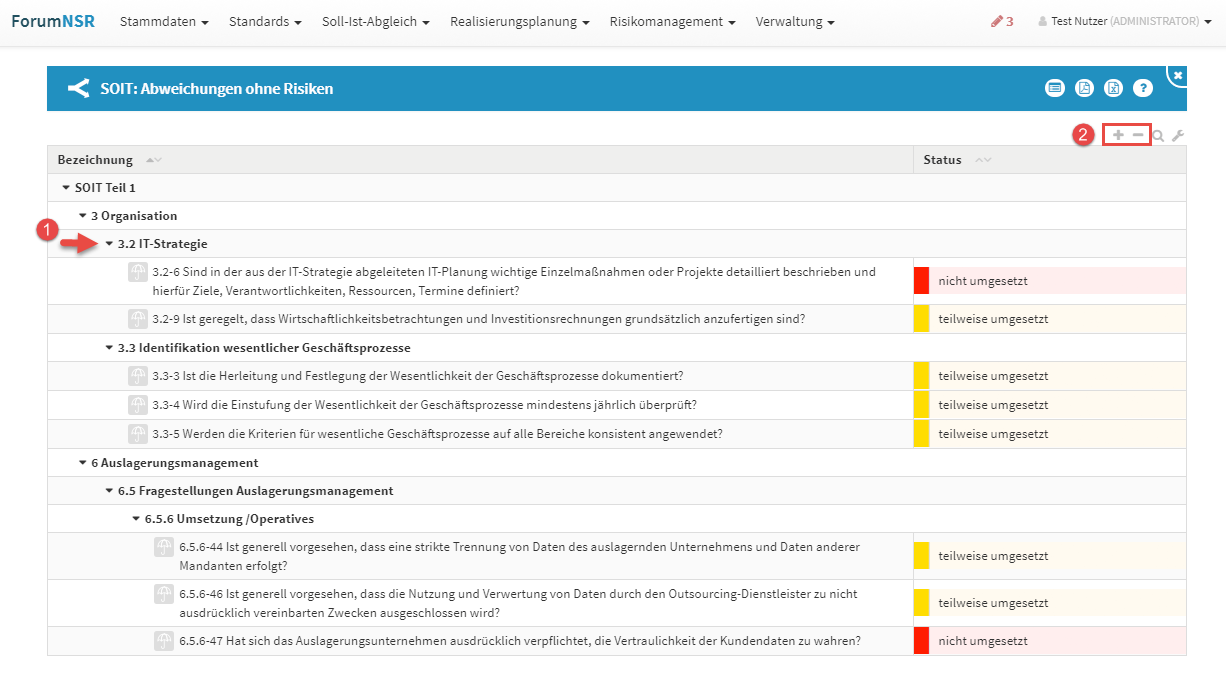Collapse the SOIT Teil 1 root node

pos(66,188)
